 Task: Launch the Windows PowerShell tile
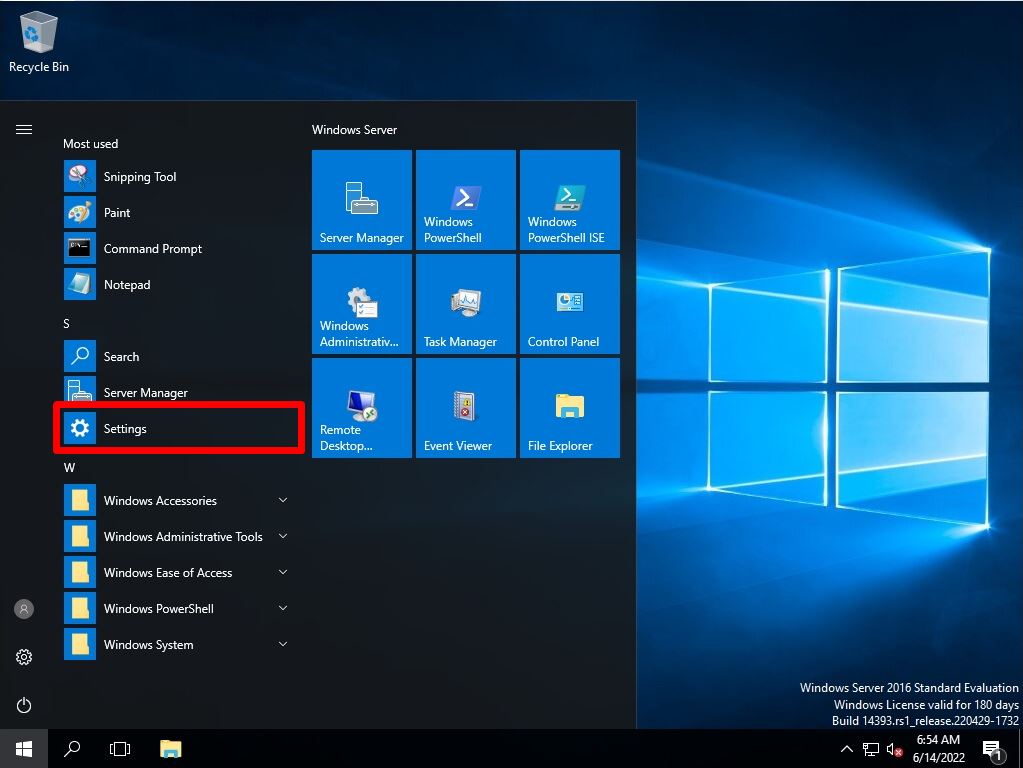click(x=466, y=200)
